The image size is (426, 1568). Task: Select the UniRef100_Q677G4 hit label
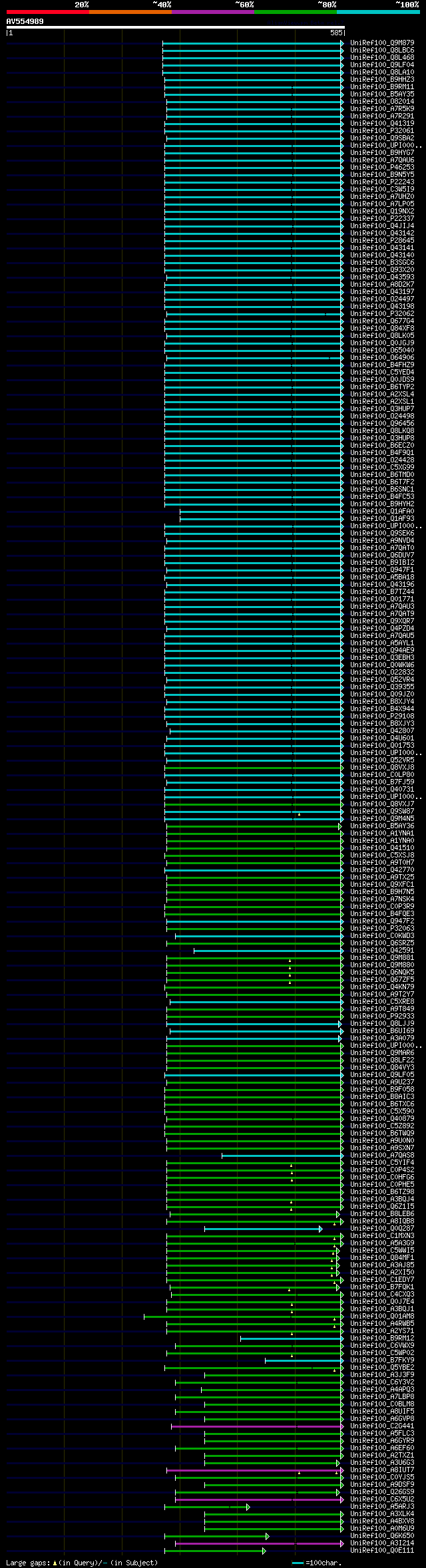click(x=382, y=321)
